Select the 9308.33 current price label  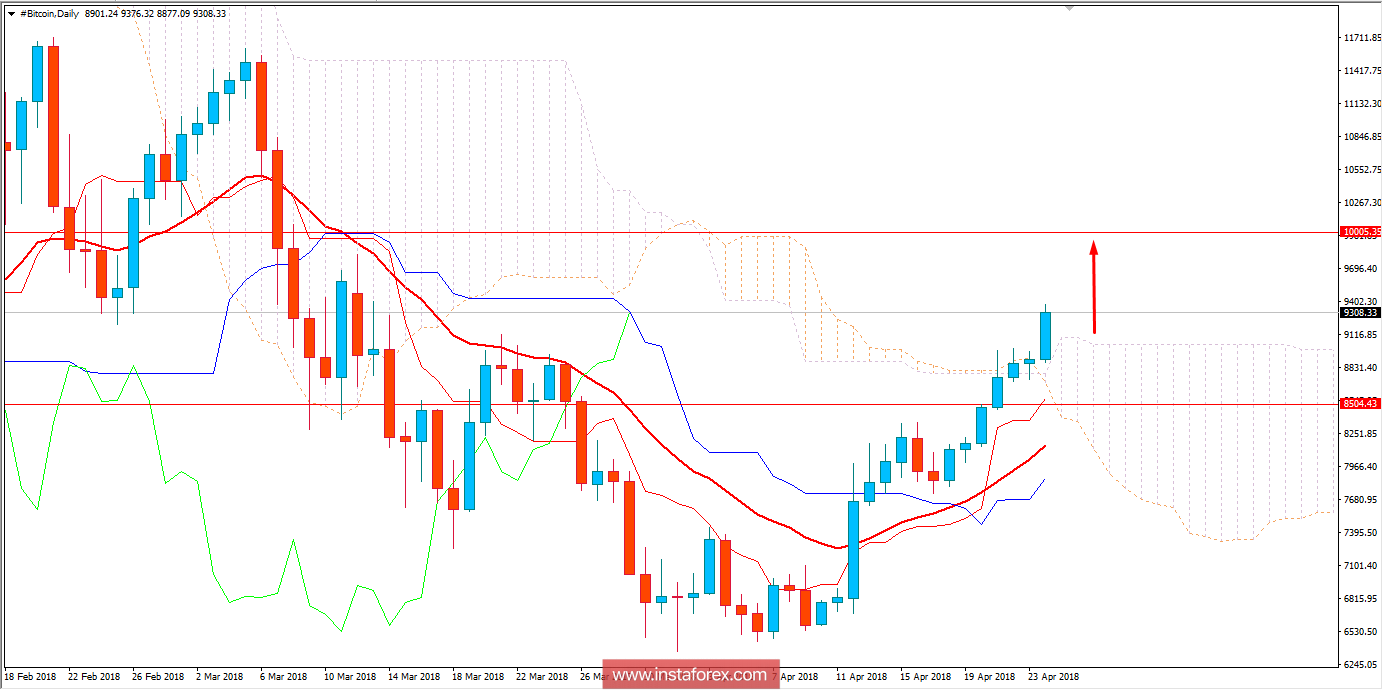pyautogui.click(x=1361, y=312)
